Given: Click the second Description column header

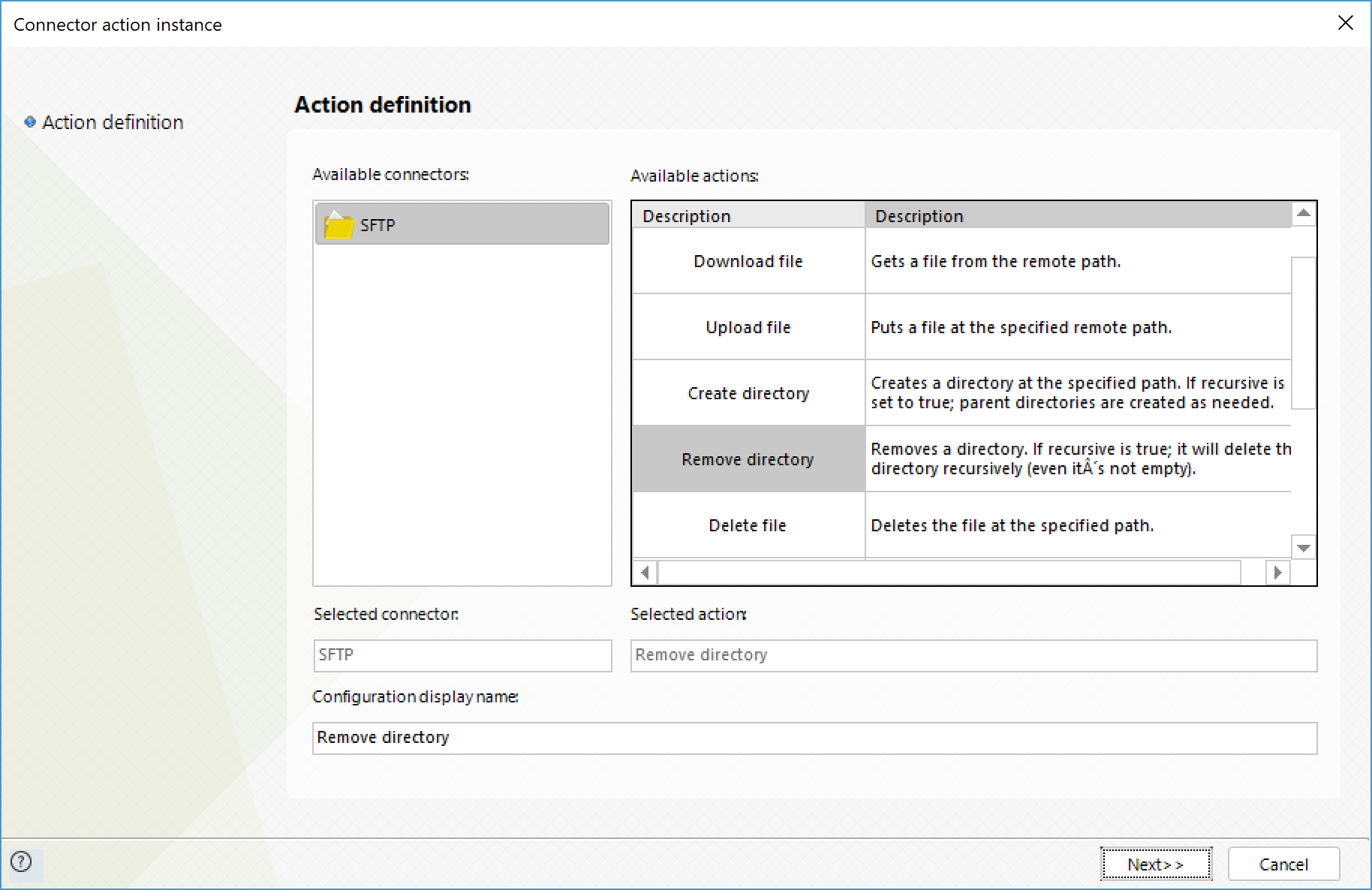Looking at the screenshot, I should click(x=1078, y=215).
